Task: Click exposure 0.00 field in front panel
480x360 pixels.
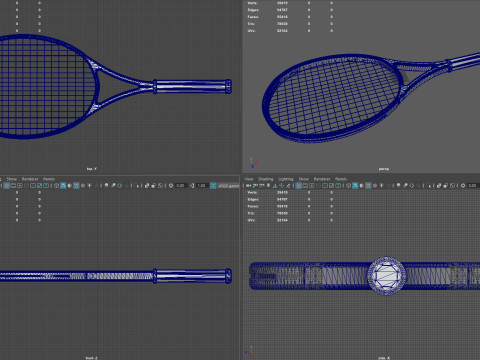Action: click(181, 186)
